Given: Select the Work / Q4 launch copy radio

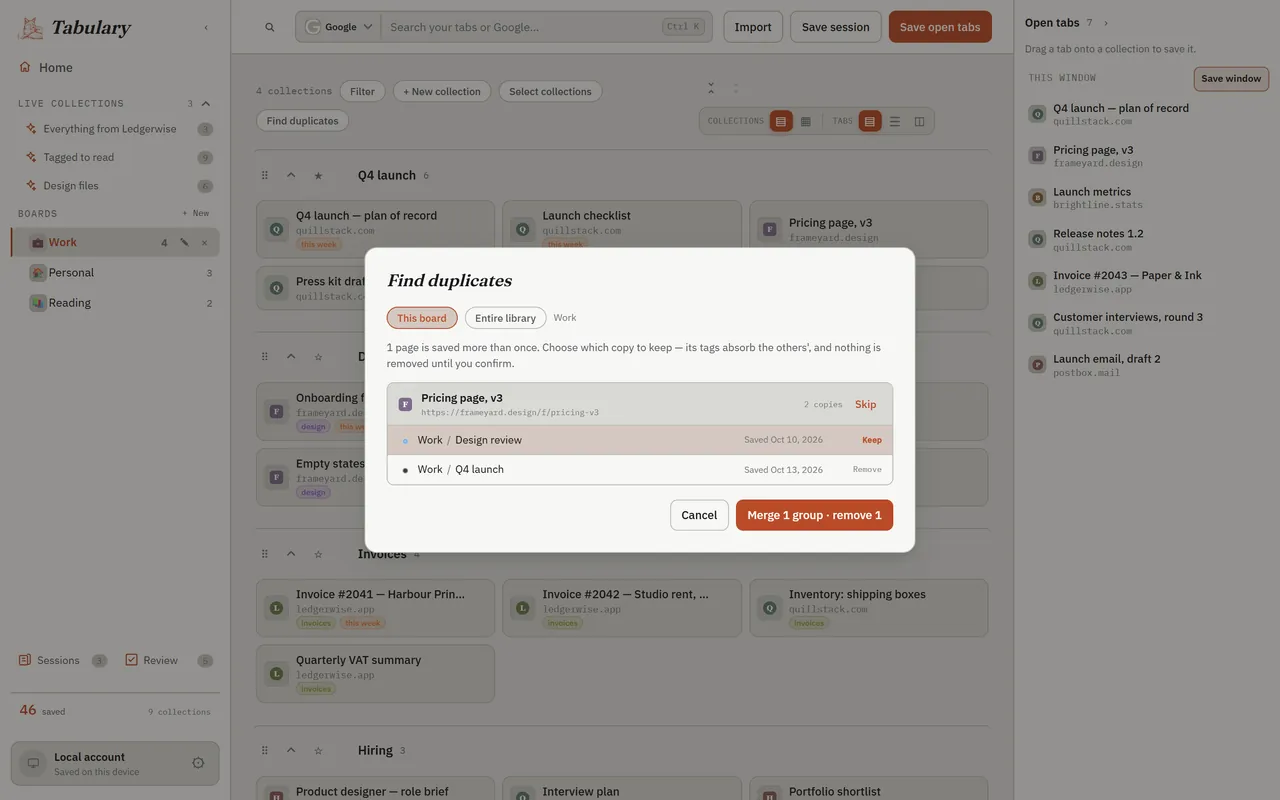Looking at the screenshot, I should click(x=405, y=470).
